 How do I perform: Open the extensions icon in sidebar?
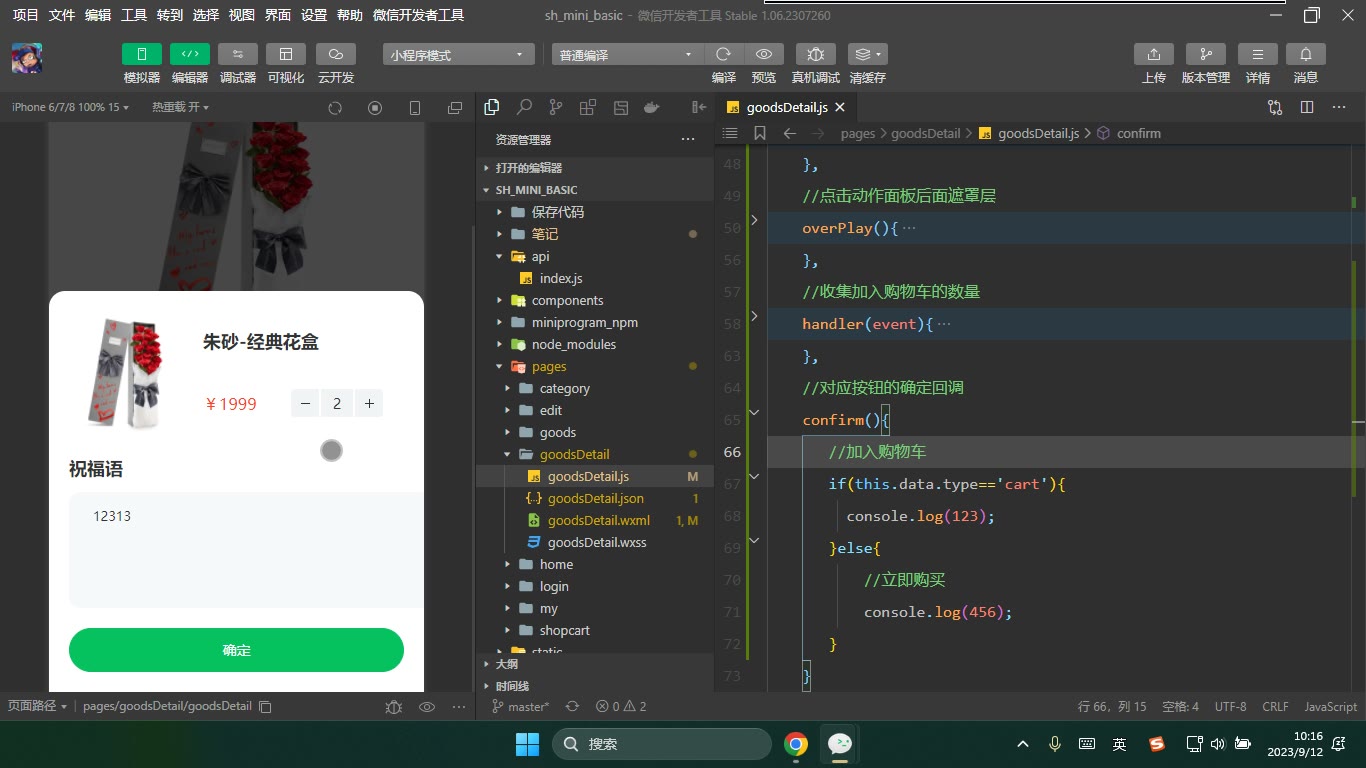[x=588, y=107]
